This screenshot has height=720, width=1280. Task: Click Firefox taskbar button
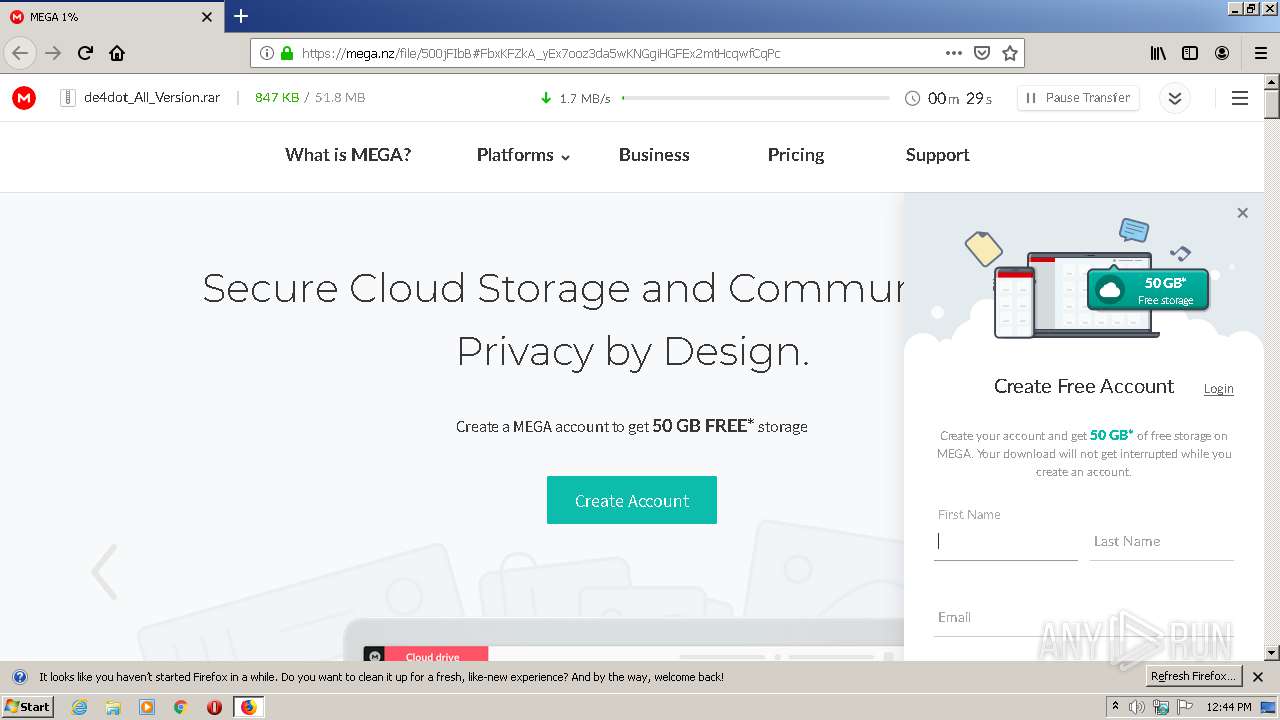pos(248,707)
